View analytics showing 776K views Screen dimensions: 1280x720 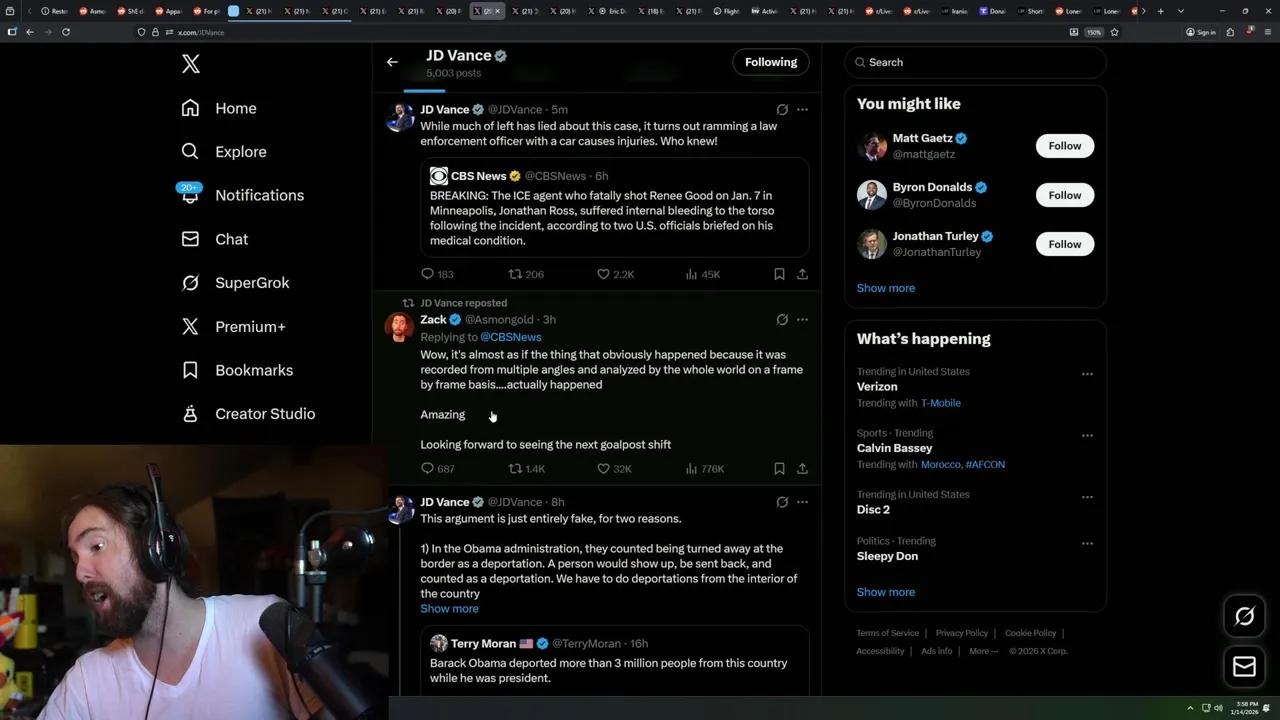tap(704, 469)
